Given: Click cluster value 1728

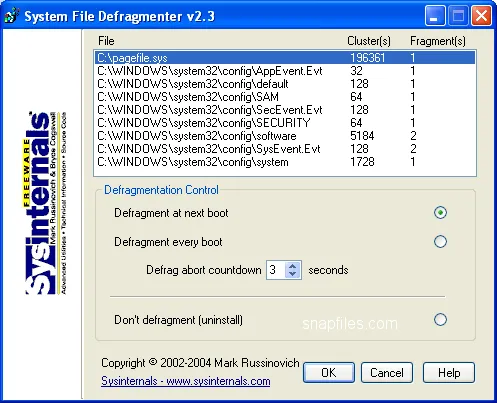Looking at the screenshot, I should [x=362, y=162].
